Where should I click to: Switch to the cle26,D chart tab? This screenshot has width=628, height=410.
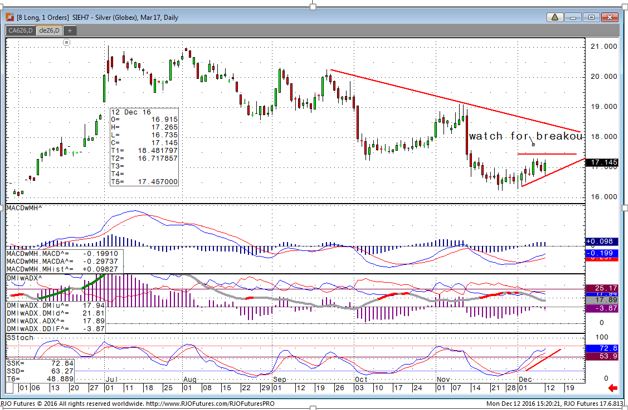pyautogui.click(x=49, y=31)
